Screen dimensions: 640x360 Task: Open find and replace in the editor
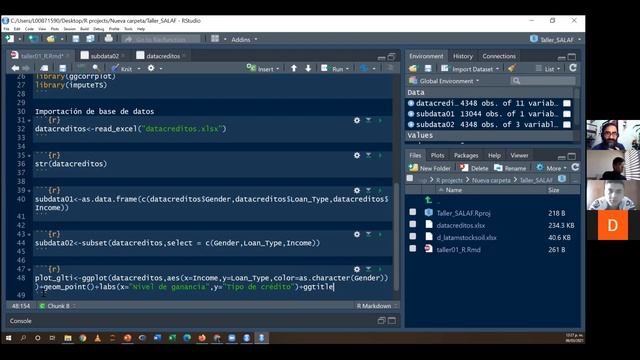(96, 68)
